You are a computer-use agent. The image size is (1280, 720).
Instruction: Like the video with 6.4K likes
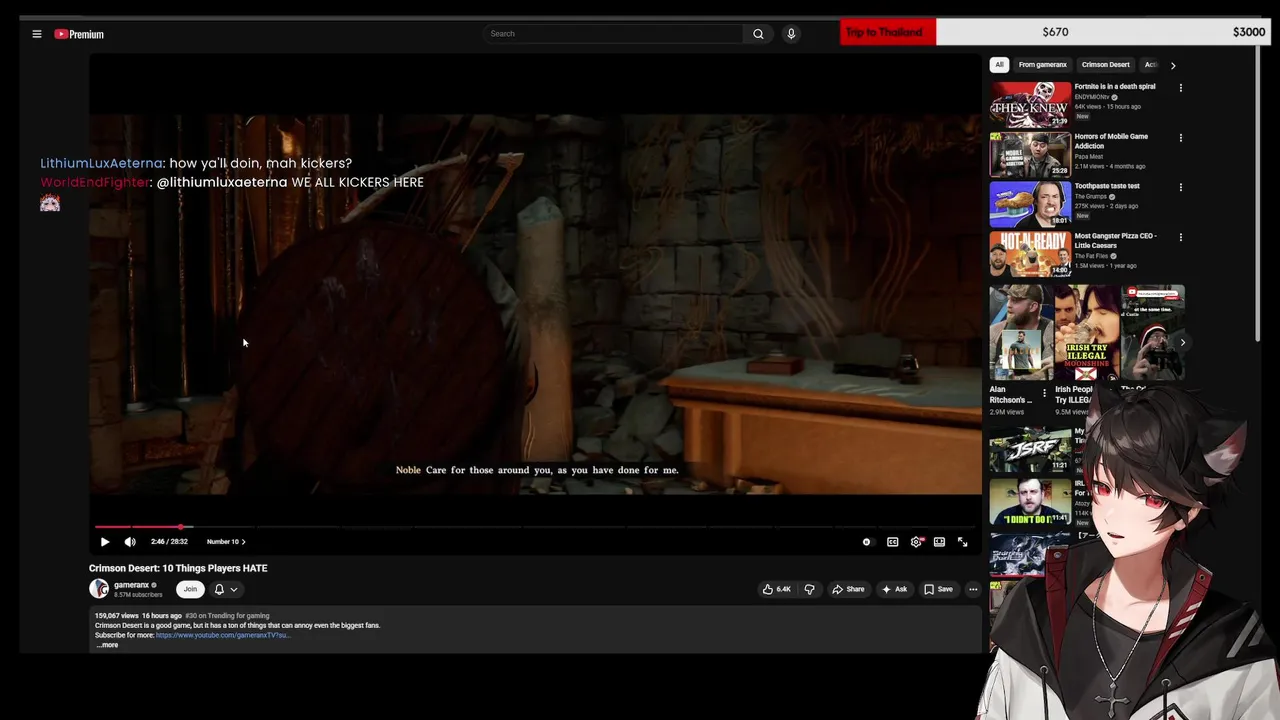777,589
